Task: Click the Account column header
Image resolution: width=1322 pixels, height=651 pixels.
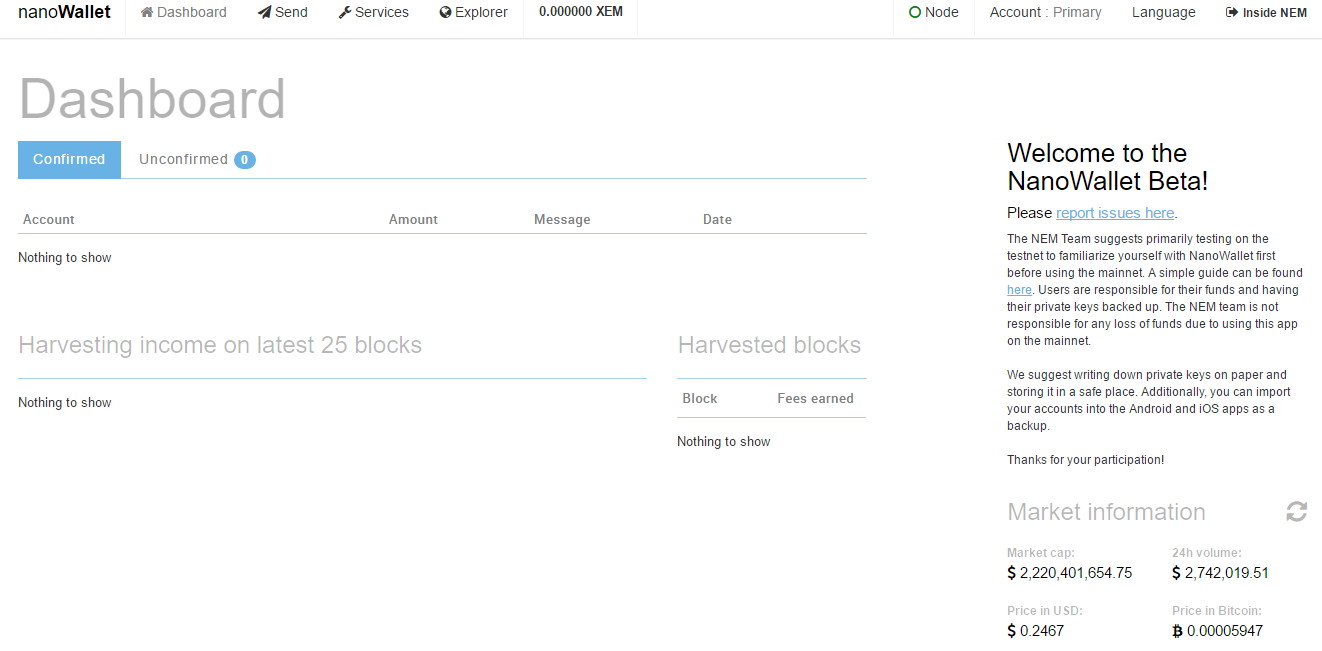Action: coord(49,220)
